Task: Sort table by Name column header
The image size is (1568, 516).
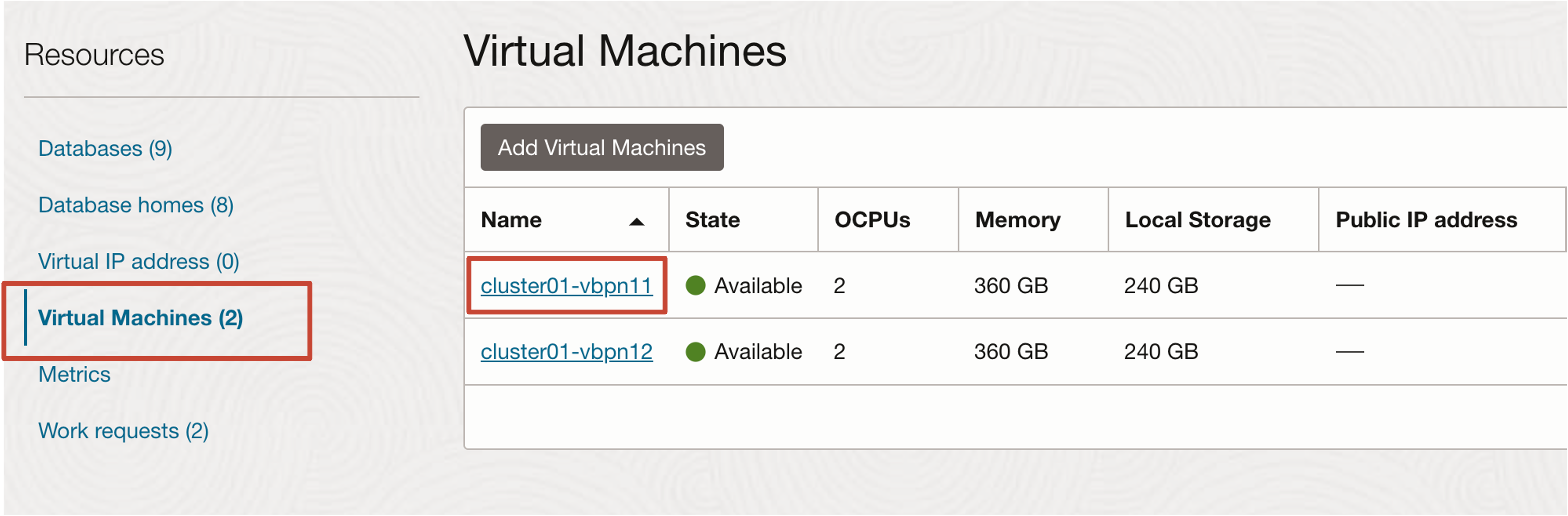Action: [x=511, y=220]
